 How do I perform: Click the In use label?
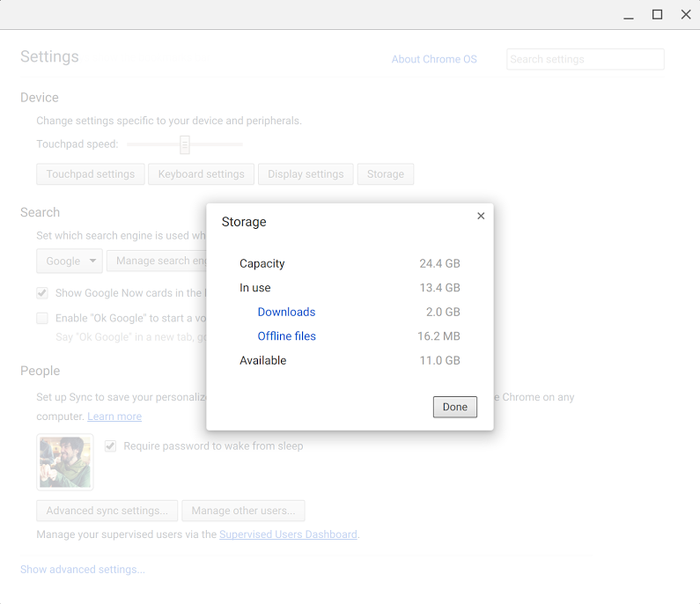[255, 287]
